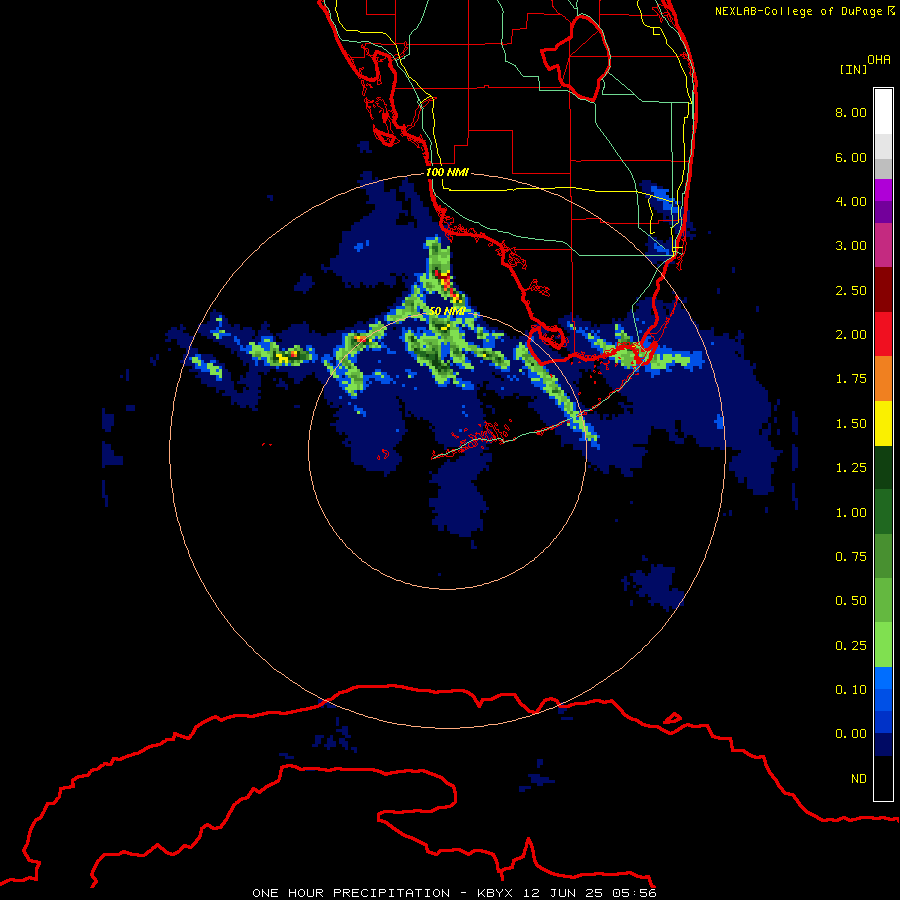Click the ONE HOUR PRECIPITATION caption text
This screenshot has width=900, height=900.
click(x=351, y=893)
